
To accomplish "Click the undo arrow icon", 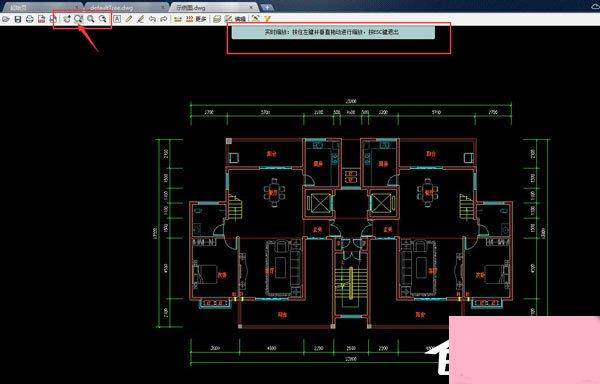I will [152, 19].
